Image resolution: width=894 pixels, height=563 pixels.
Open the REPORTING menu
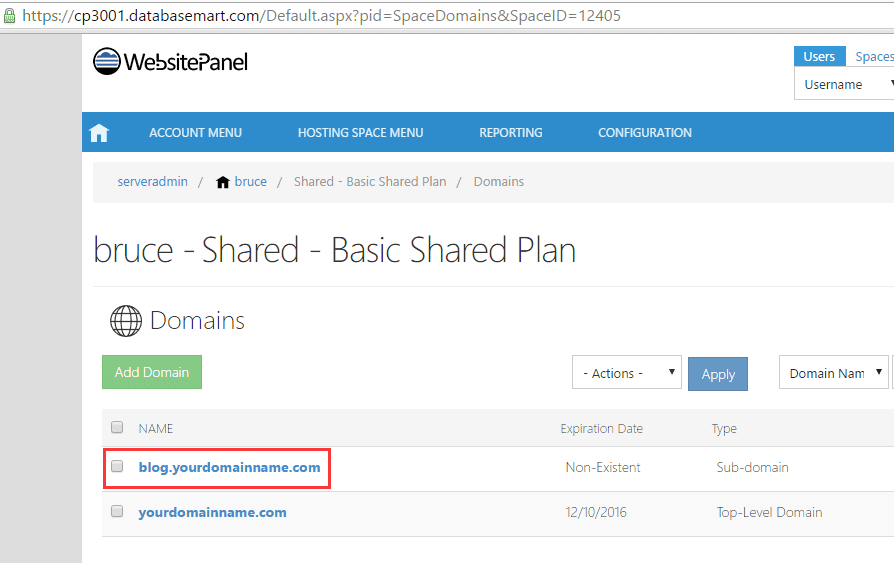[511, 132]
